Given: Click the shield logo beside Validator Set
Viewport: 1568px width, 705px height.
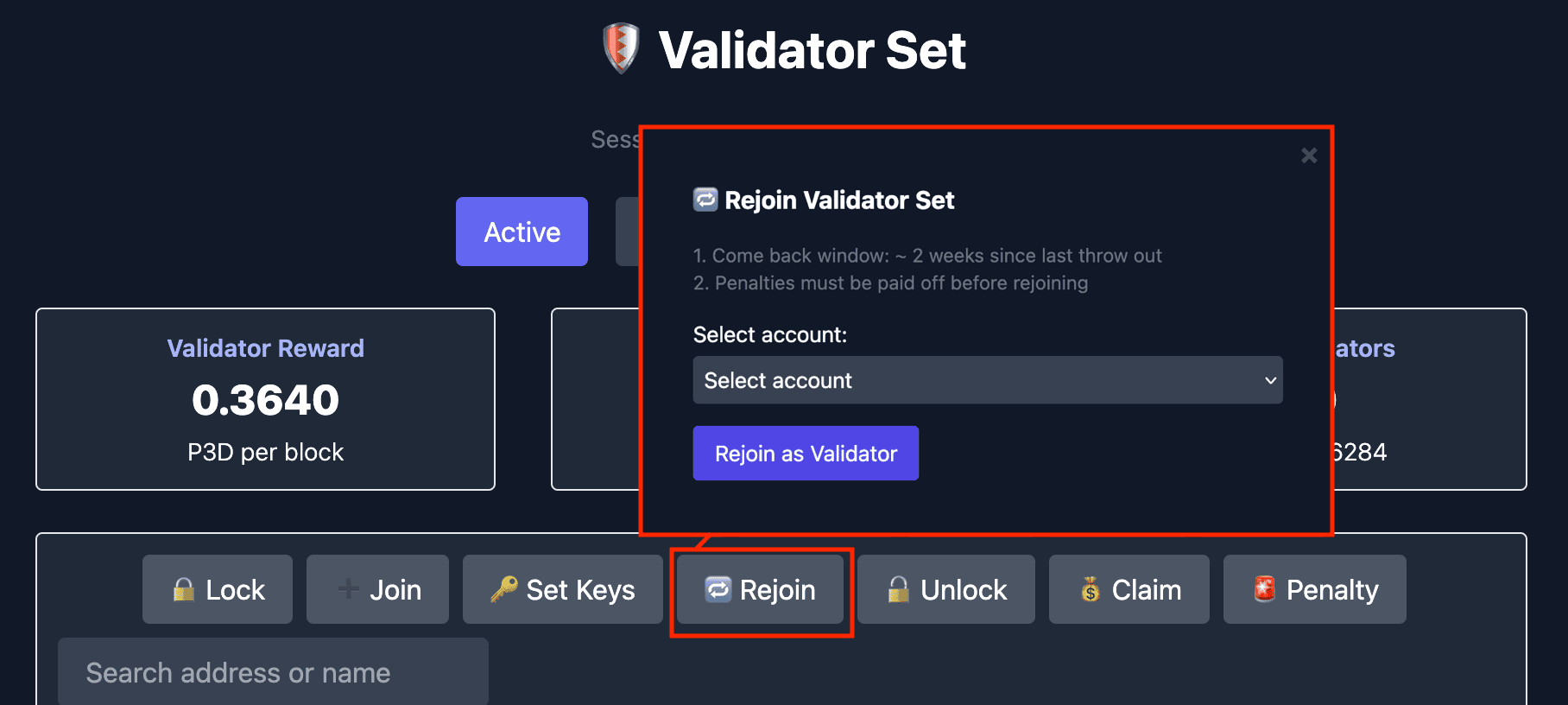Looking at the screenshot, I should [x=621, y=48].
